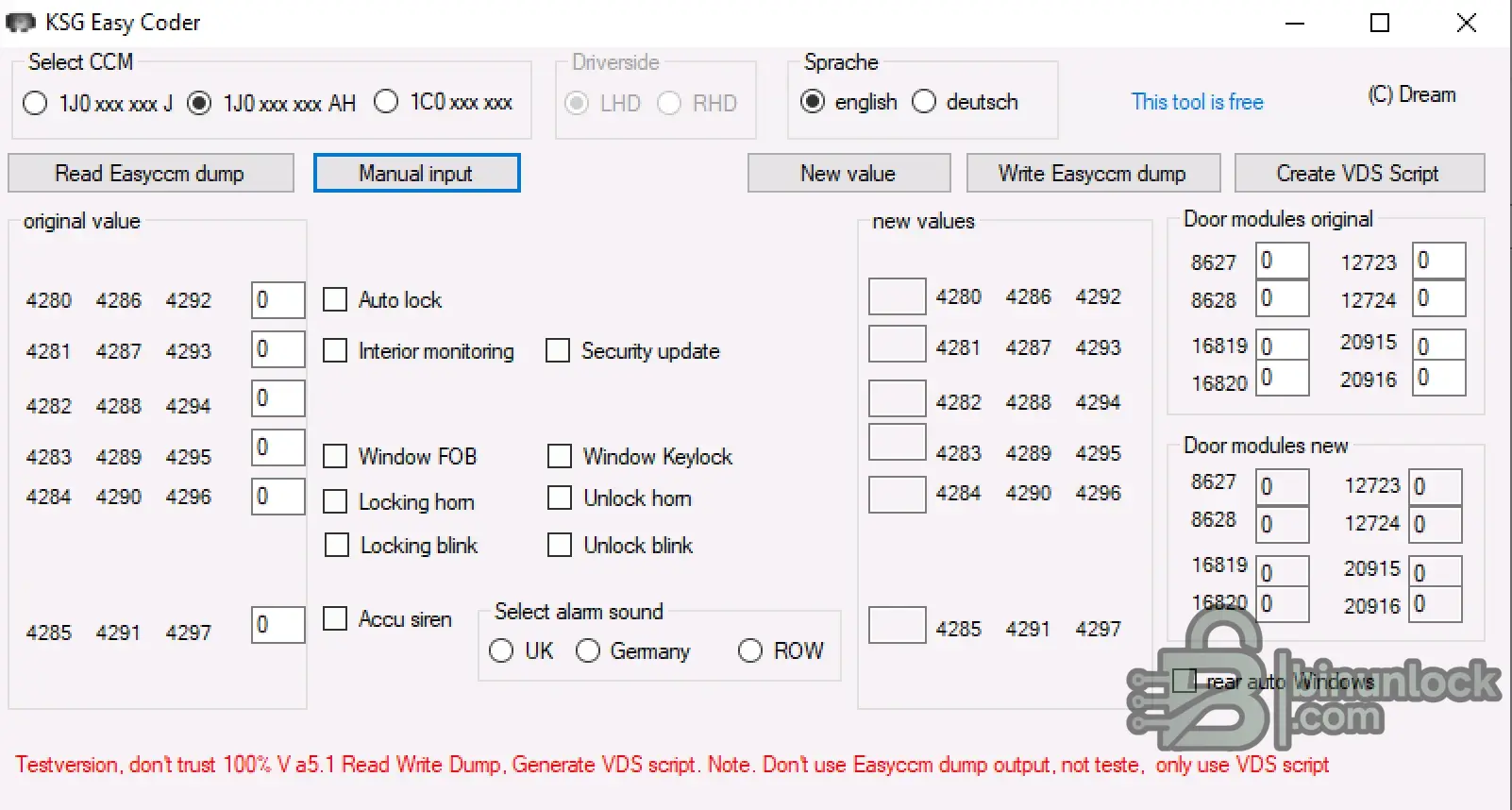This screenshot has height=810, width=1512.
Task: Click original value field for row 4284
Action: (x=278, y=497)
